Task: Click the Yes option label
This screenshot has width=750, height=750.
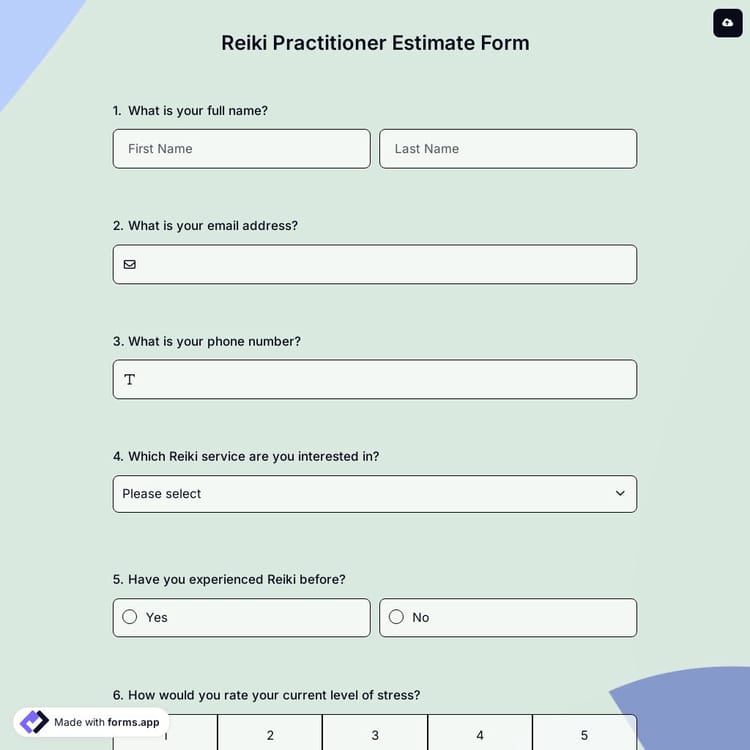Action: [x=157, y=618]
